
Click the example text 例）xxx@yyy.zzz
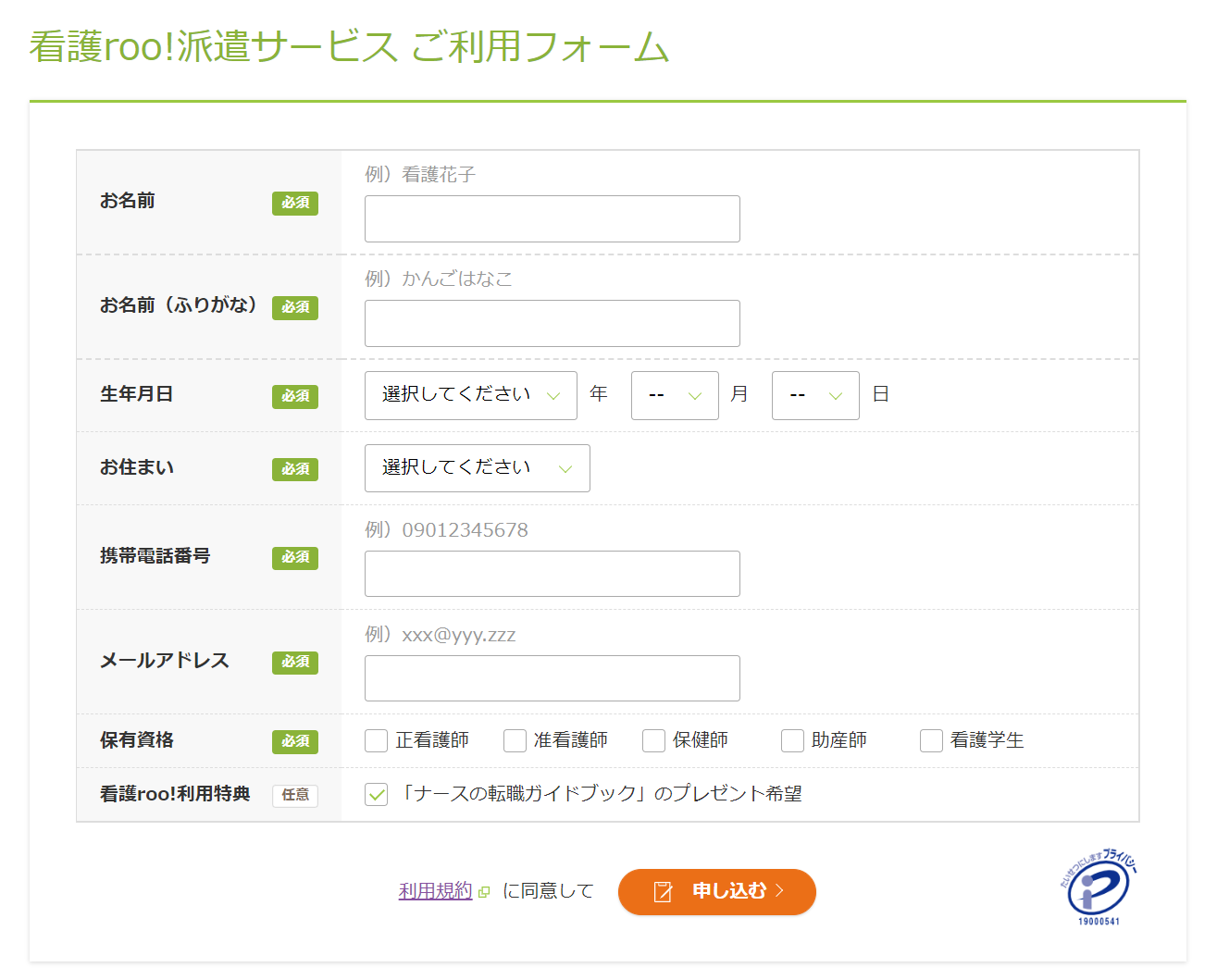pos(441,634)
